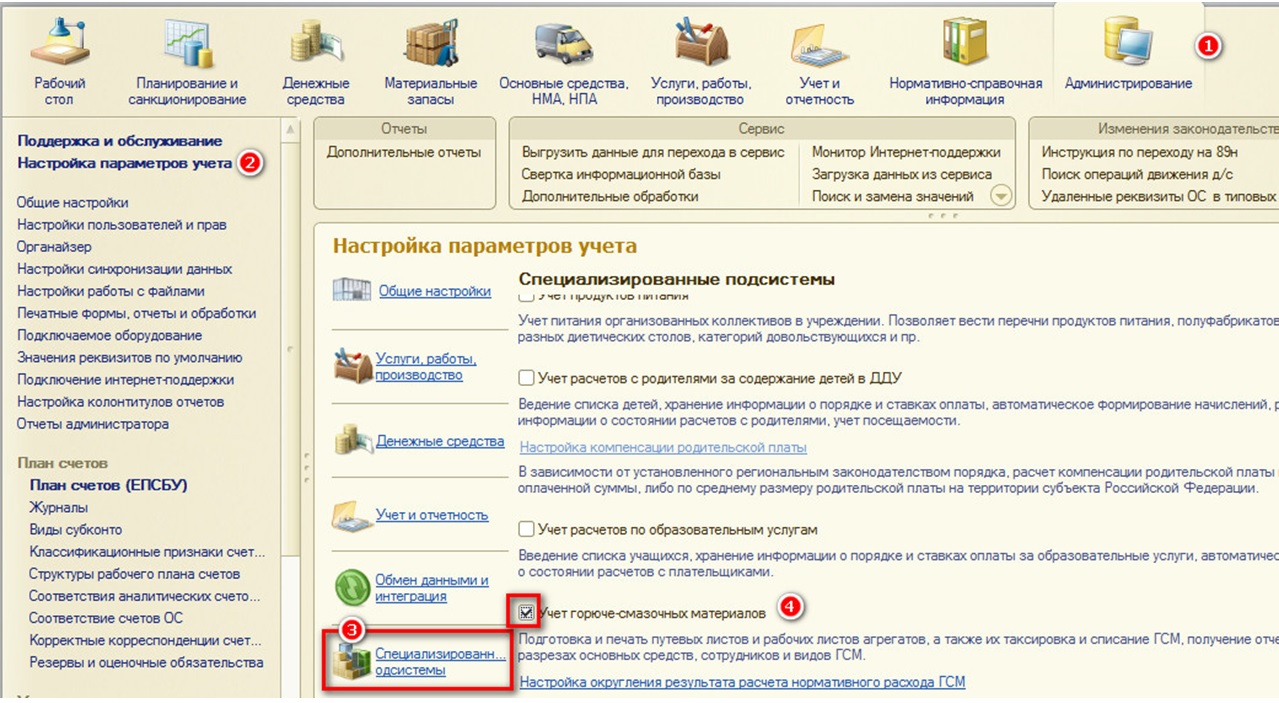The width and height of the screenshot is (1279, 703).
Task: Click Настройка округления результата расчета ГСМ link
Action: click(x=742, y=682)
